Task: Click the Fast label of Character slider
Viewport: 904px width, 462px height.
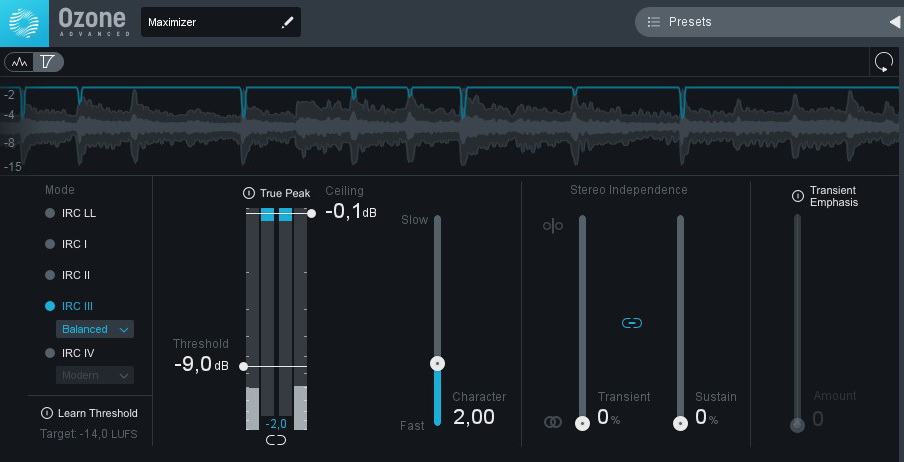Action: pos(412,426)
